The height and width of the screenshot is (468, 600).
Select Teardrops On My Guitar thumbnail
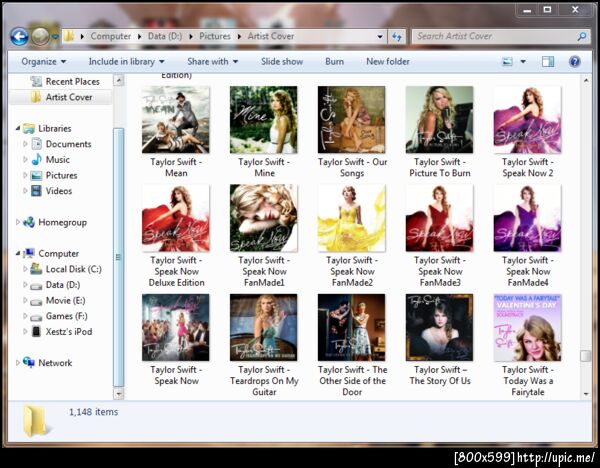point(263,327)
